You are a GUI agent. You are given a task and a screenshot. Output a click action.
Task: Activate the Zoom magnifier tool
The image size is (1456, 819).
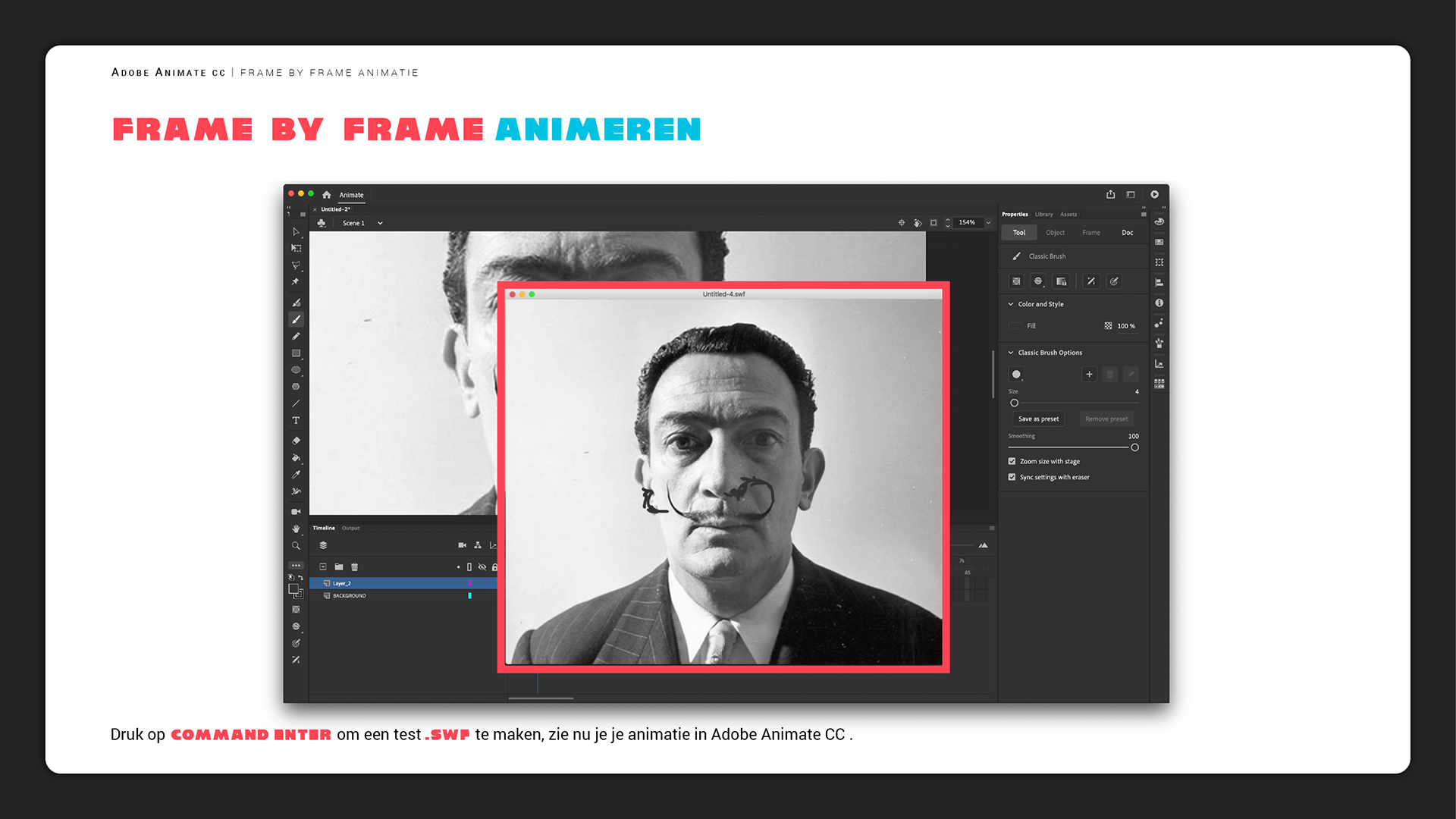tap(296, 546)
